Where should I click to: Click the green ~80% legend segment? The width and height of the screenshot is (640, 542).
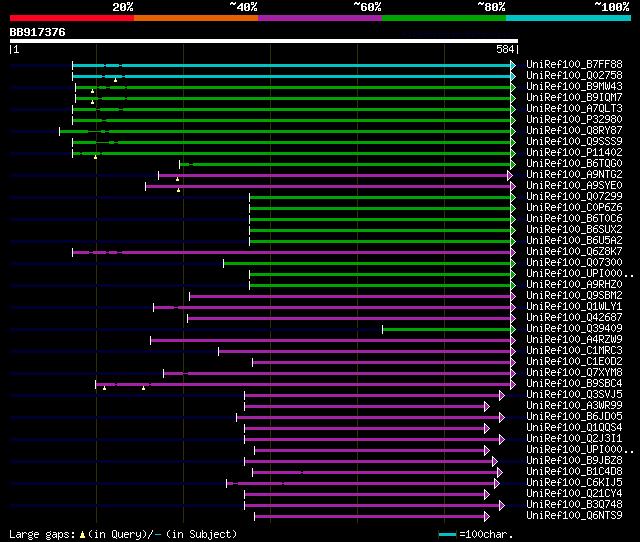(444, 18)
